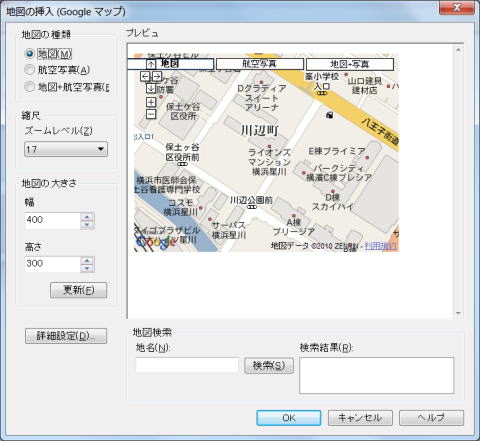Click the 高さ height input field
Viewport: 480px width, 441px height.
tap(53, 264)
